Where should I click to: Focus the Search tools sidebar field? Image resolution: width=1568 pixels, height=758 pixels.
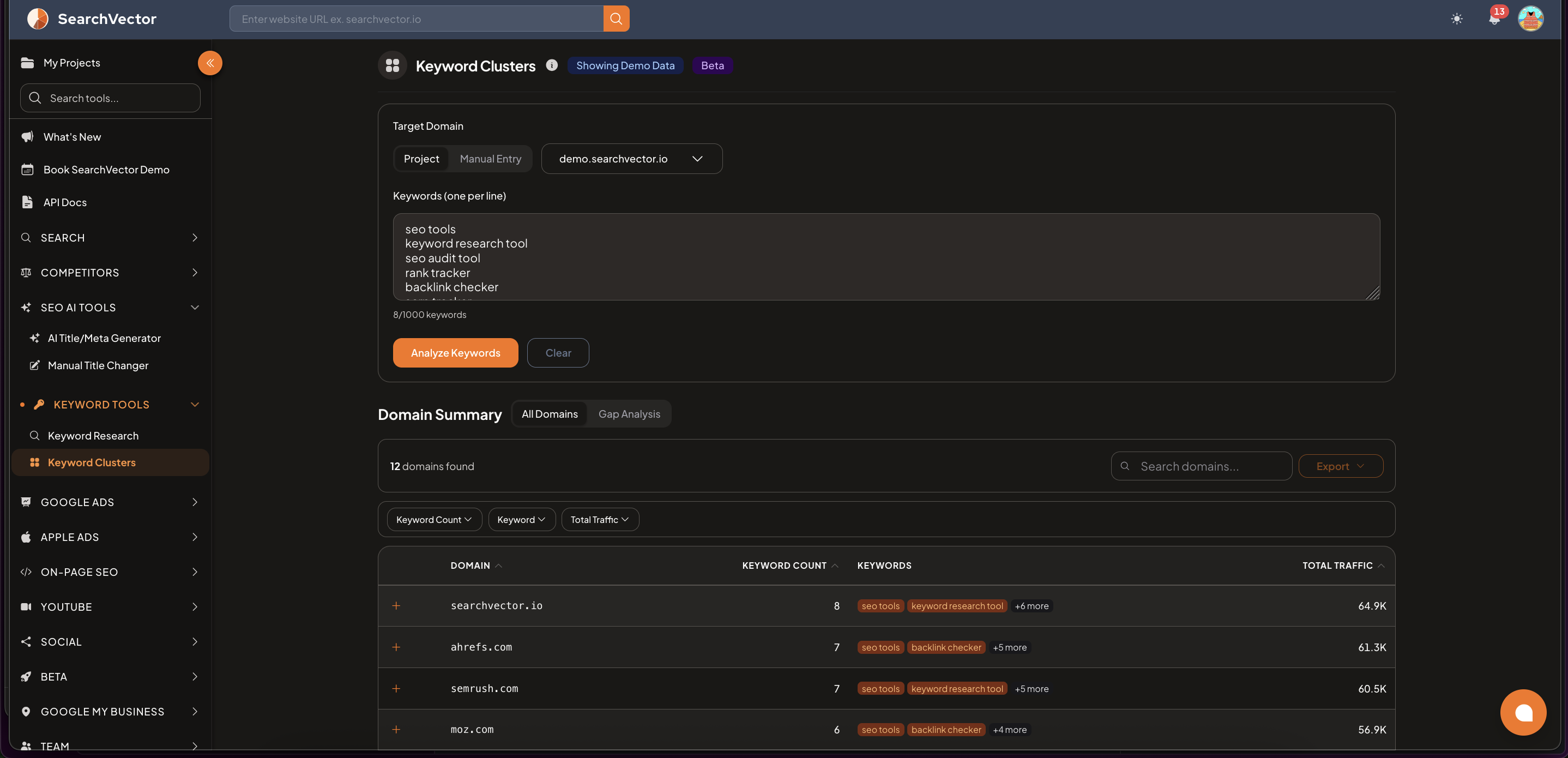click(x=110, y=98)
